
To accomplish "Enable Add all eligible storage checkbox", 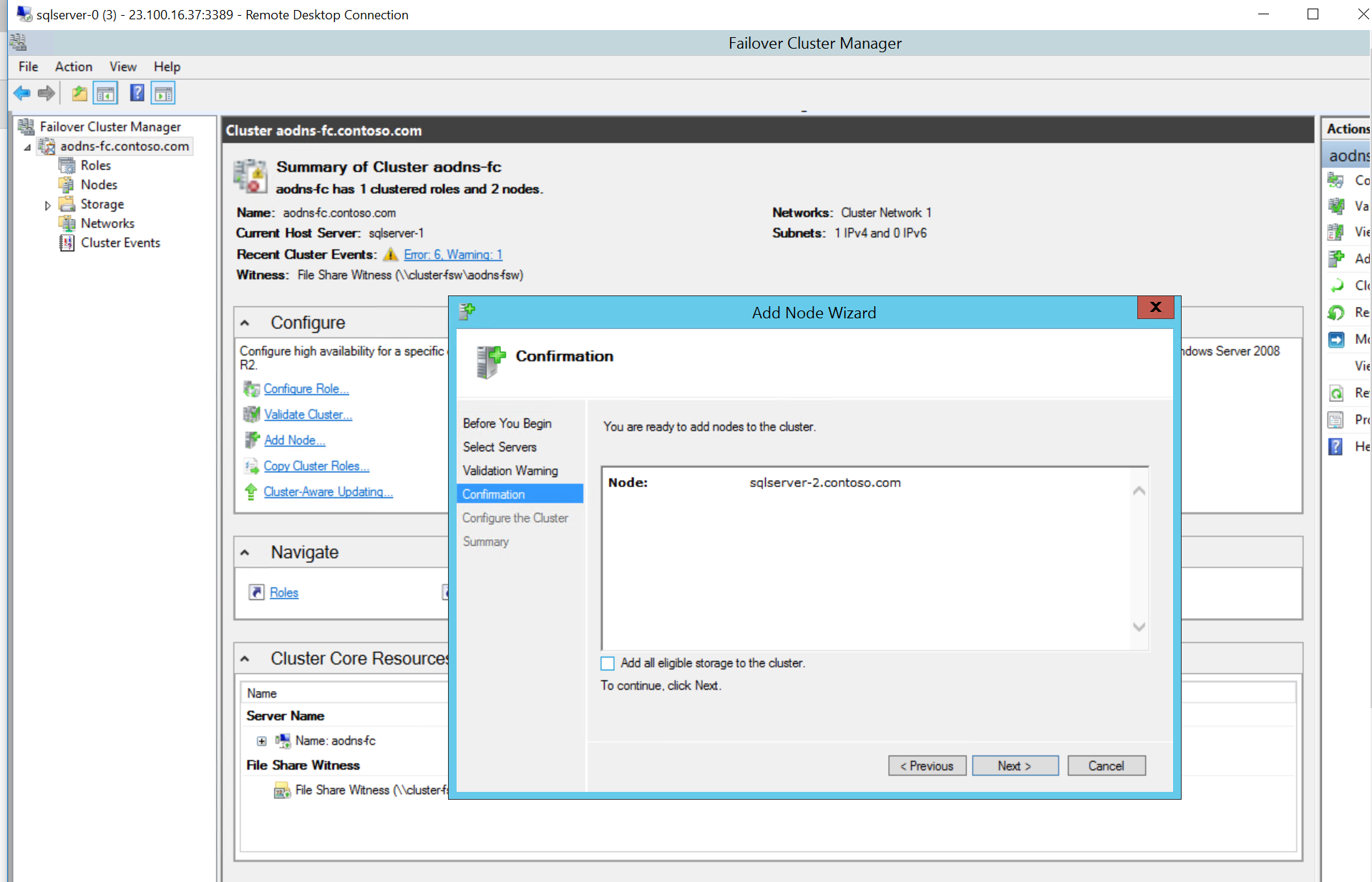I will pyautogui.click(x=608, y=664).
